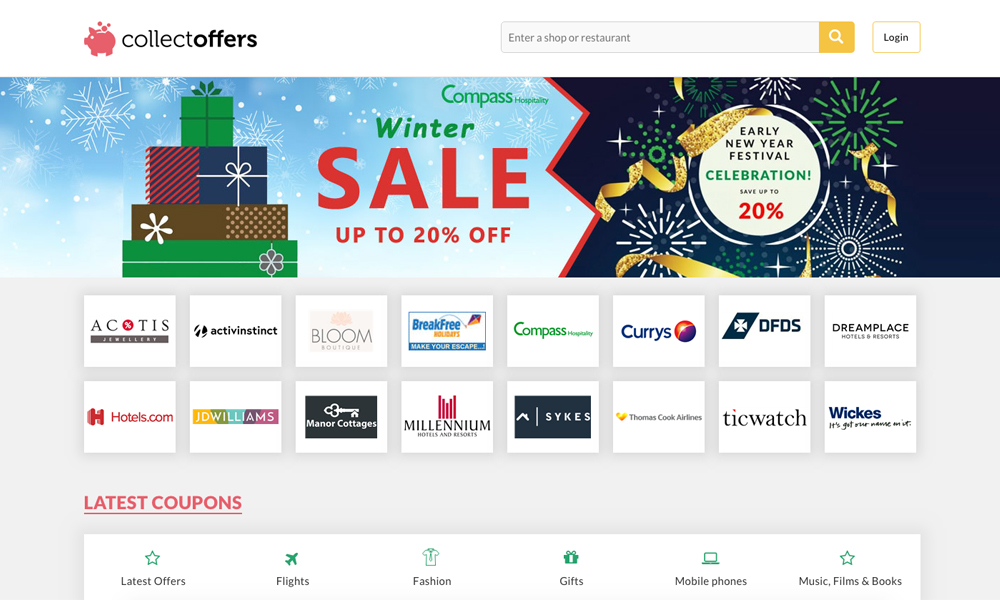
Task: Click the Login button
Action: (896, 37)
